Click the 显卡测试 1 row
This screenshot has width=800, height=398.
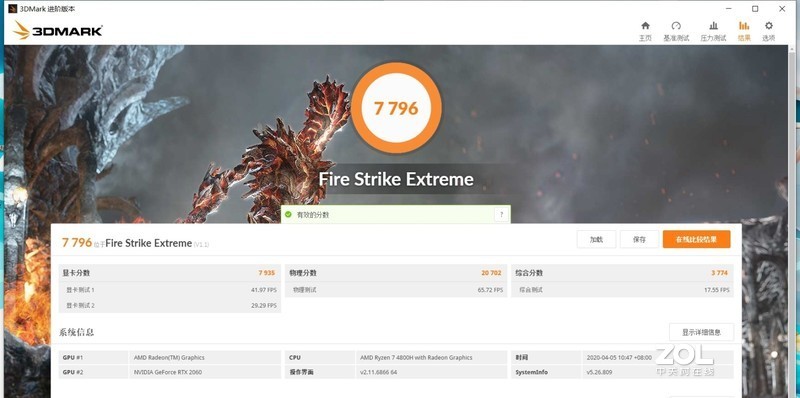(169, 290)
